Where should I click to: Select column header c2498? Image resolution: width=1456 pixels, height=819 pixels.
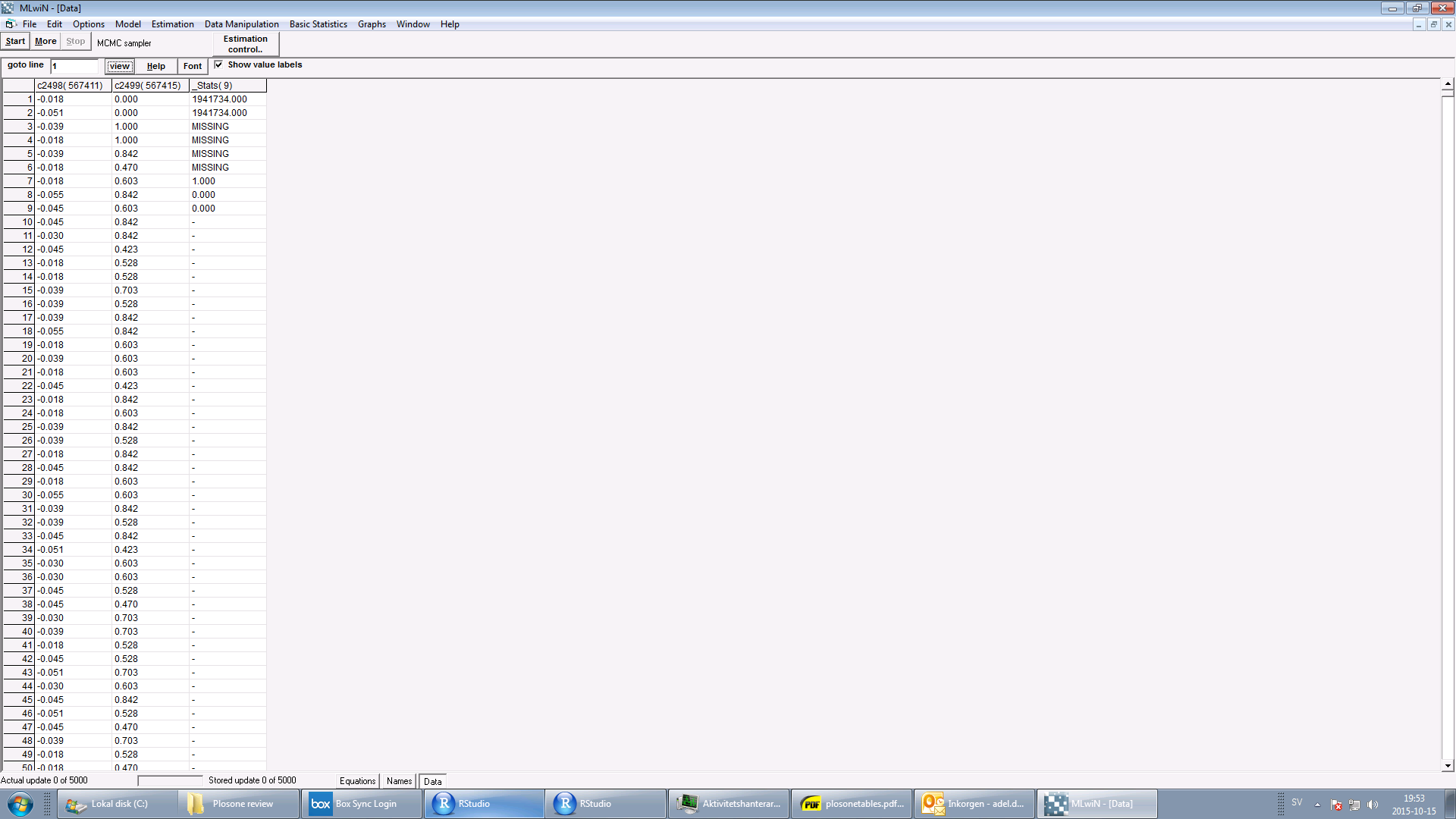click(x=70, y=86)
